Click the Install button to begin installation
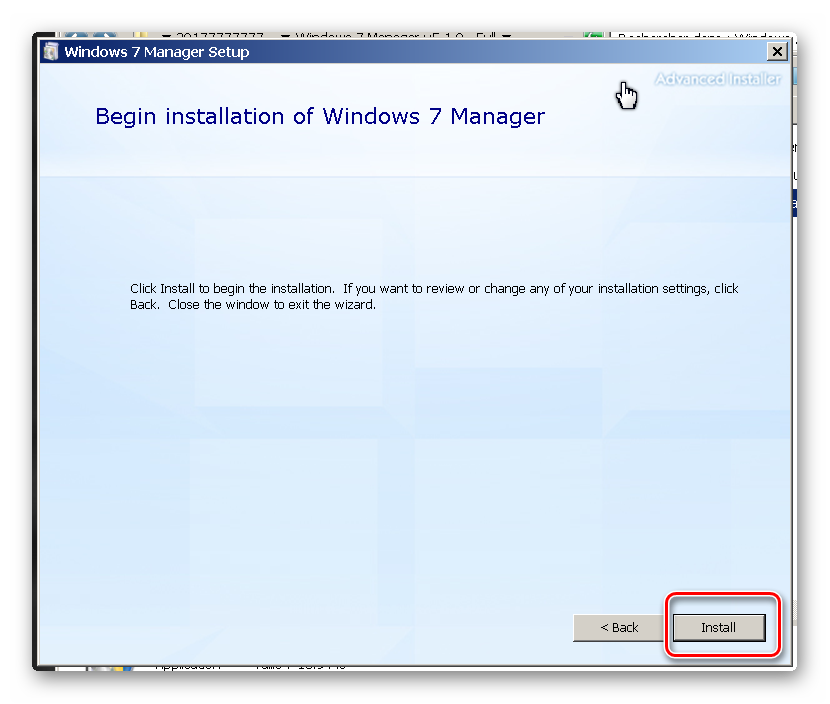 [x=718, y=627]
